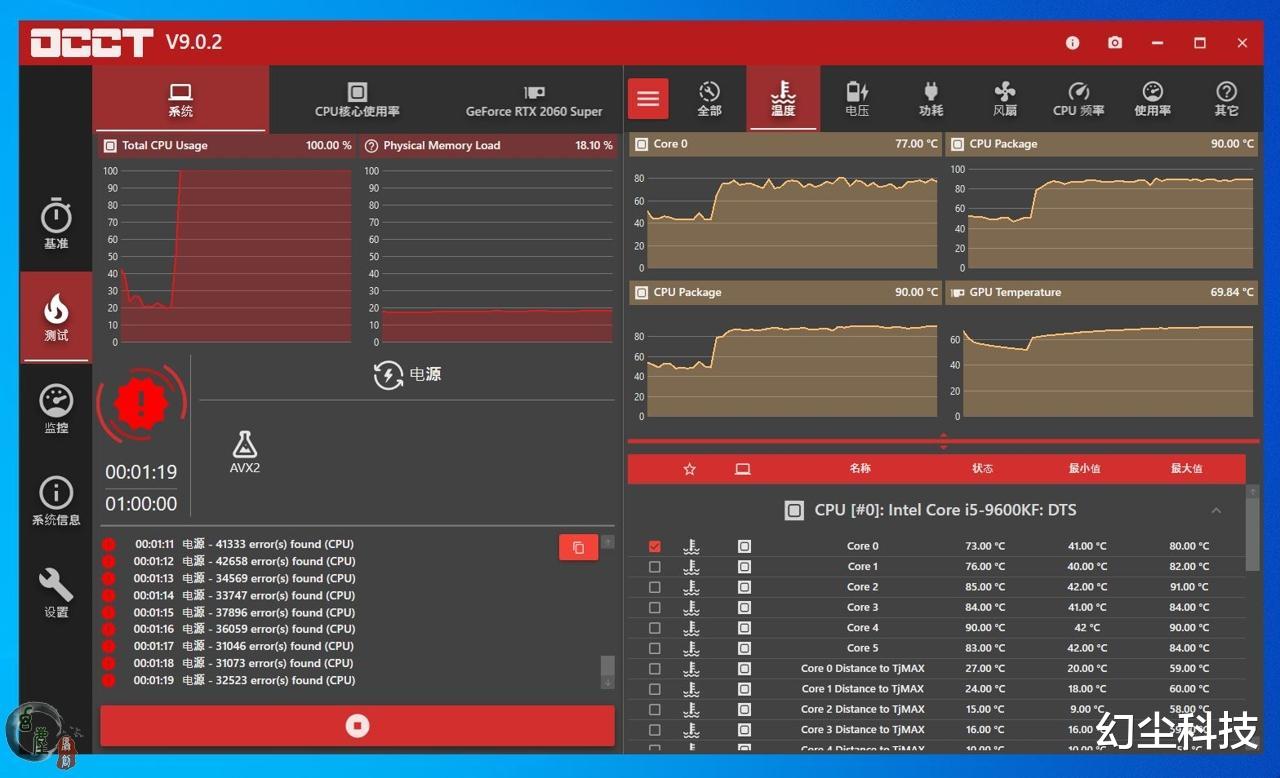Sort by 最大值 maximum column
This screenshot has width=1280, height=778.
1187,468
